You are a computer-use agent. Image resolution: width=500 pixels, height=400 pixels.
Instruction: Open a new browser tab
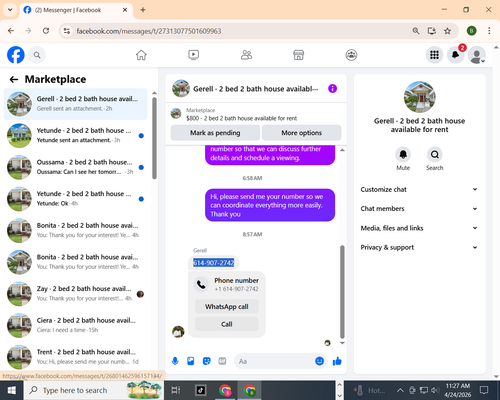tap(143, 10)
